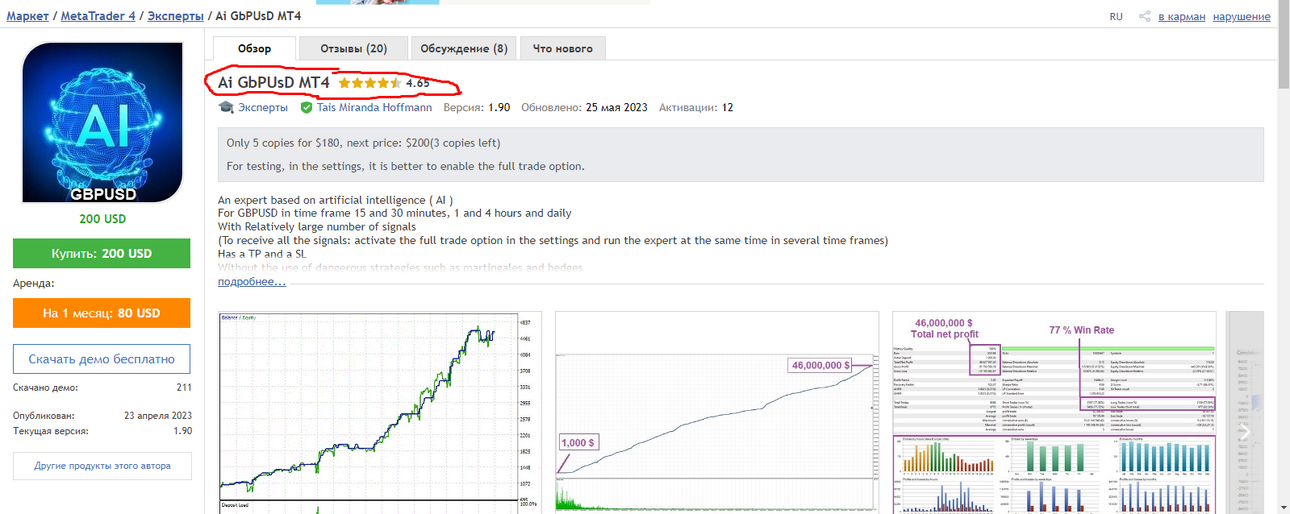Image resolution: width=1290 pixels, height=514 pixels.
Task: Click the нарушение report link
Action: point(1242,17)
